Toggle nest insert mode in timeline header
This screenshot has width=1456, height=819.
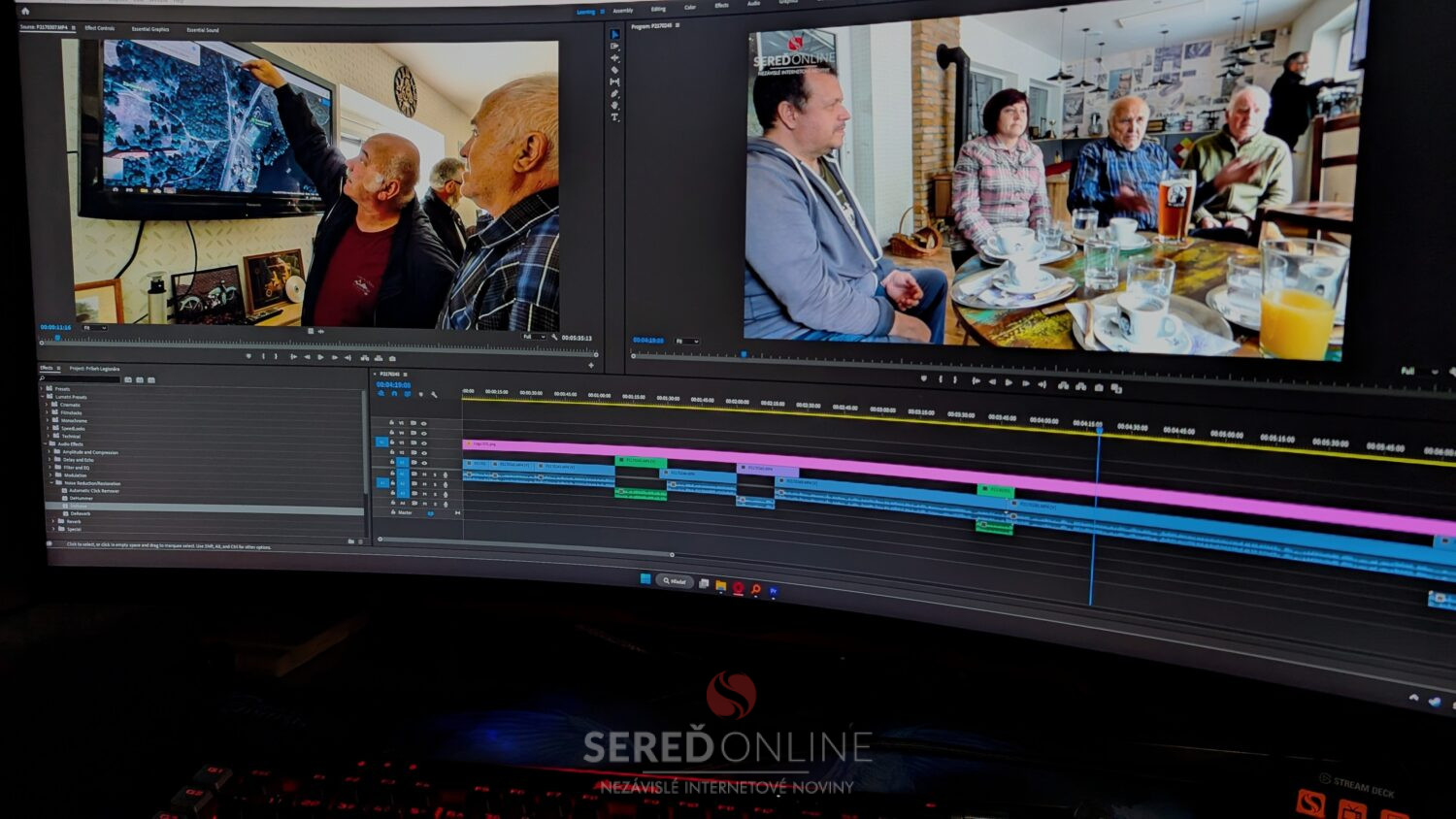point(381,394)
